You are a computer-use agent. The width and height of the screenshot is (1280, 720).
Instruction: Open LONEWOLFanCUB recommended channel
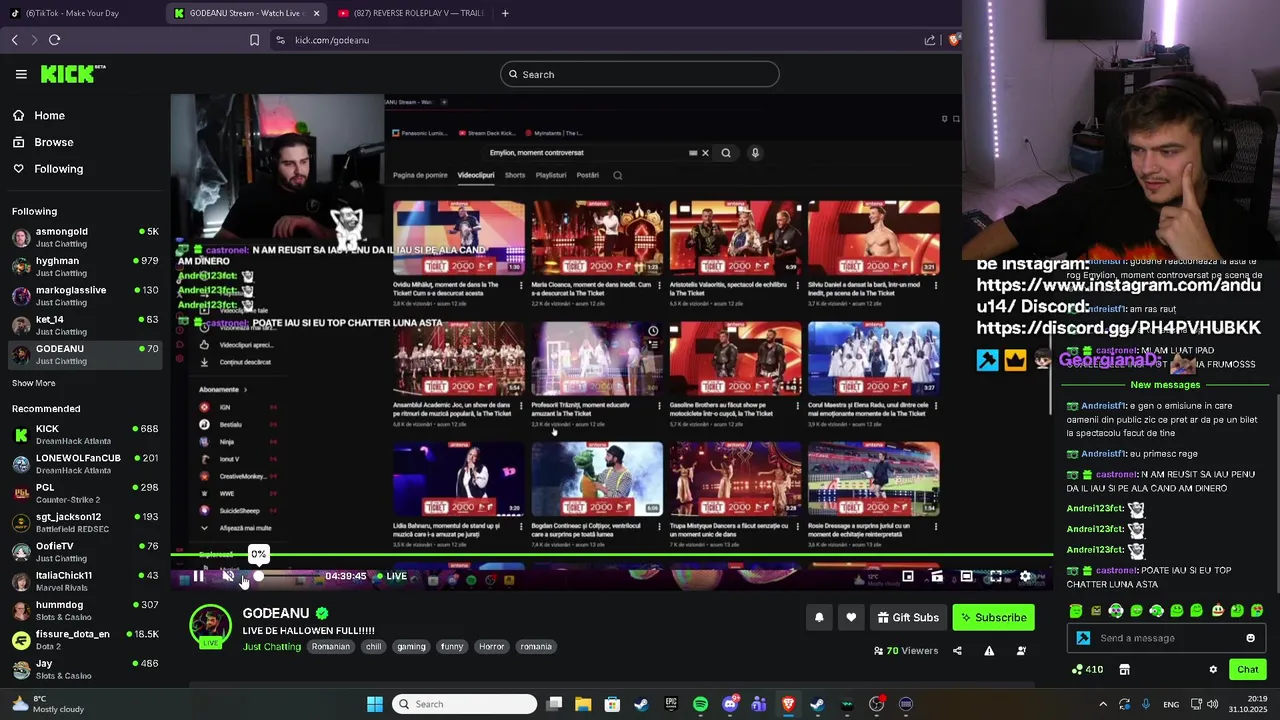(x=85, y=463)
